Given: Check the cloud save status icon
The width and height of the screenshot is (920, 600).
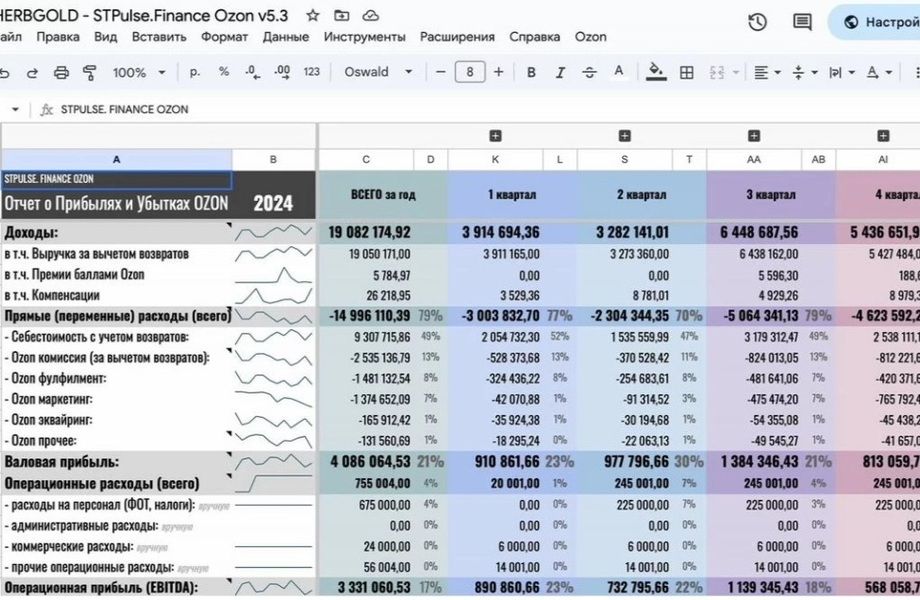Looking at the screenshot, I should 370,16.
